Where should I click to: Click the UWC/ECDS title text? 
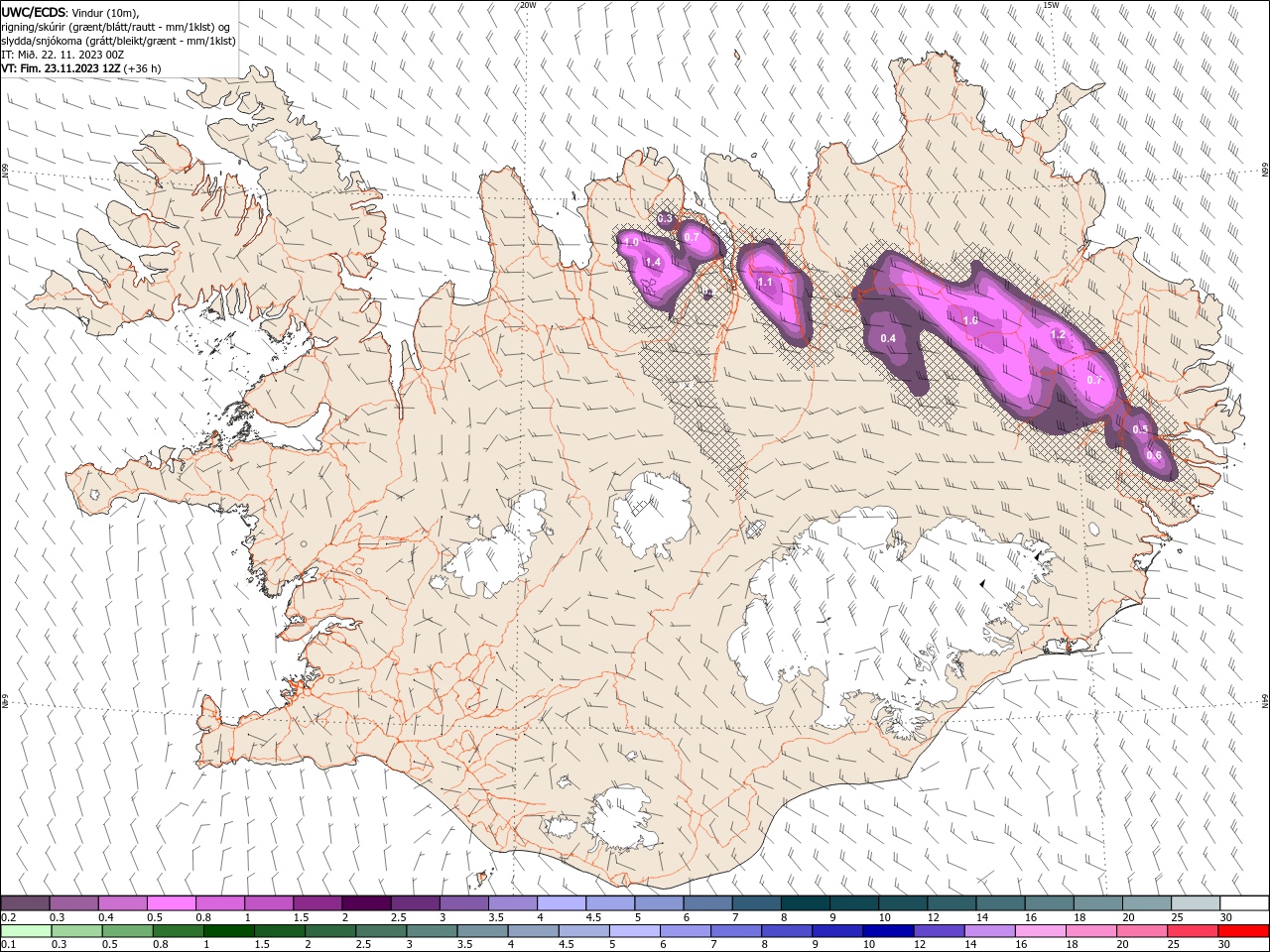point(36,12)
